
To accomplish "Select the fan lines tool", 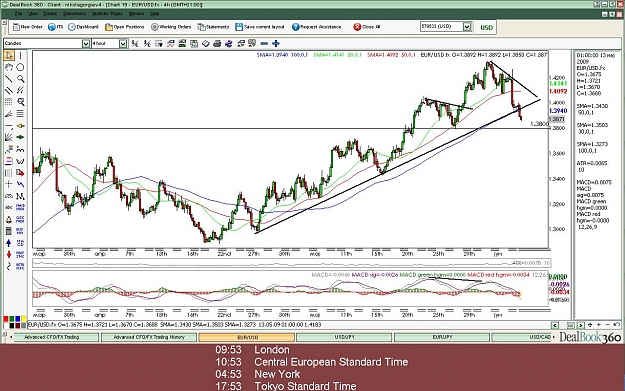I will [x=9, y=137].
